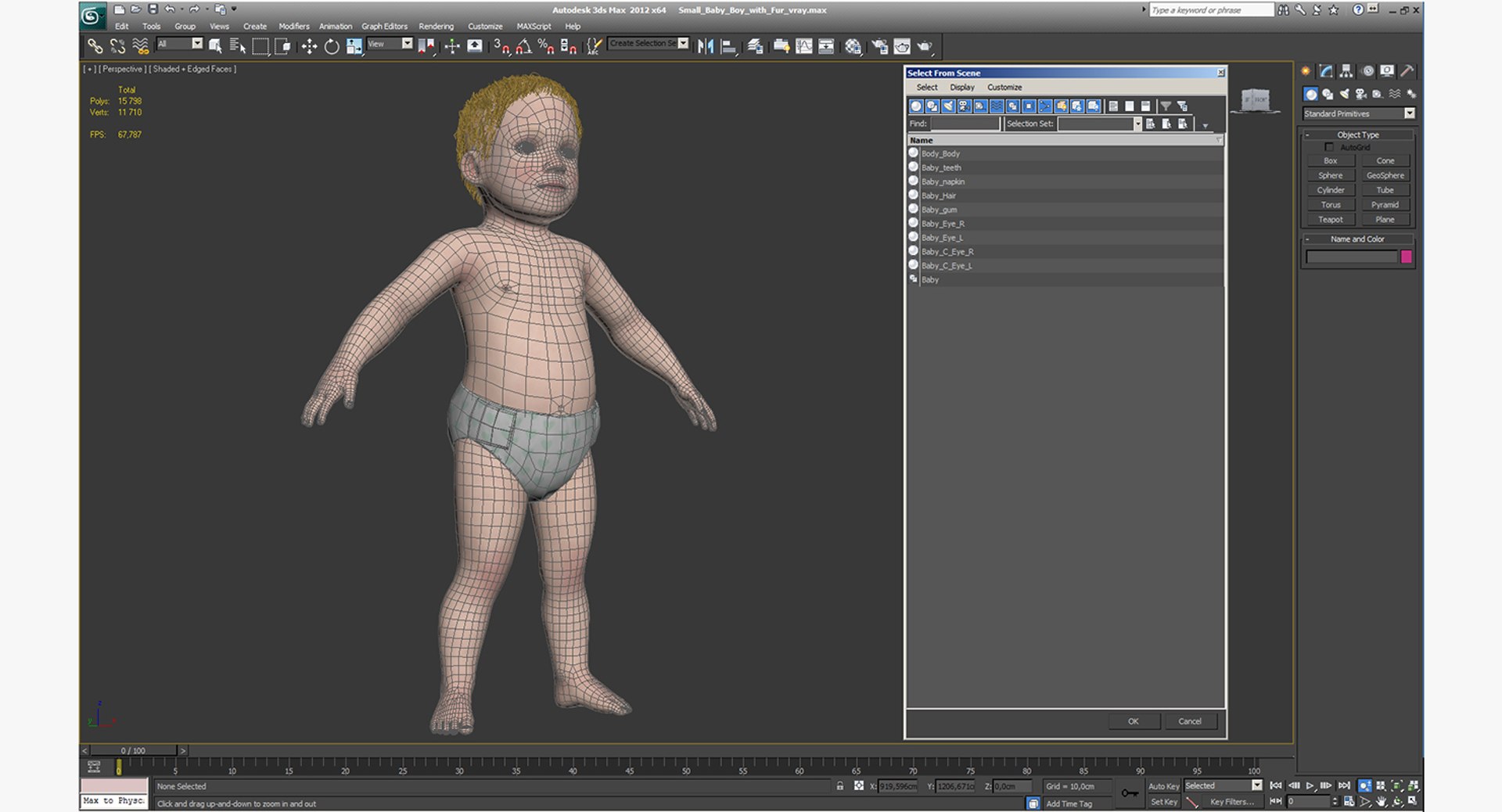Activate Select and Rotate tool
This screenshot has width=1502, height=812.
tap(332, 46)
